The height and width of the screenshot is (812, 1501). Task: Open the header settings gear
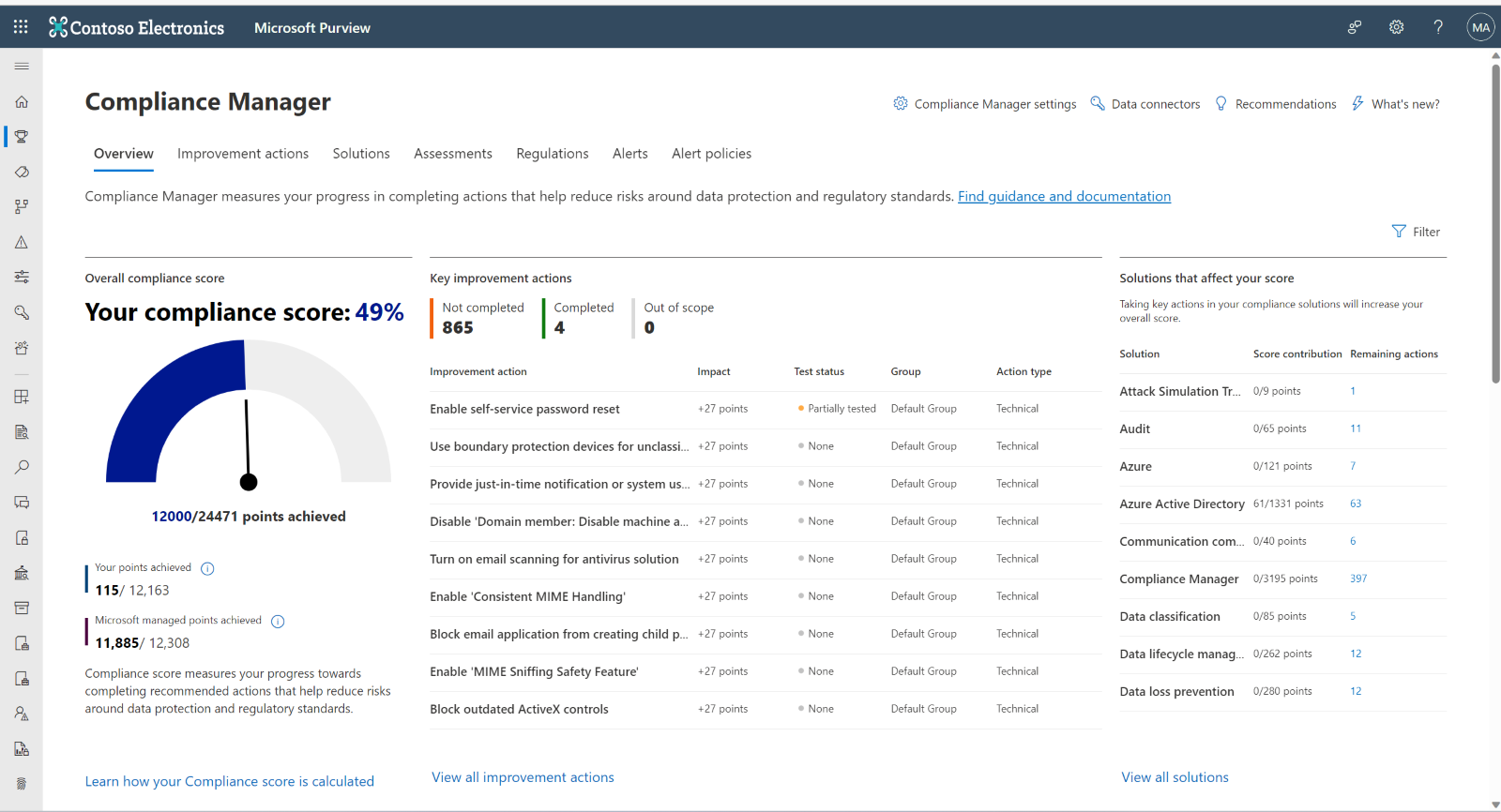point(1396,27)
